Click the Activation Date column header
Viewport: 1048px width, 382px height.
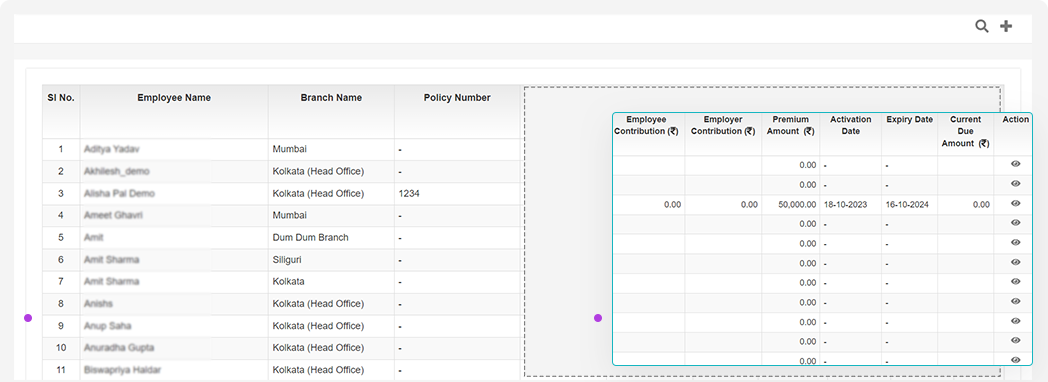[850, 126]
